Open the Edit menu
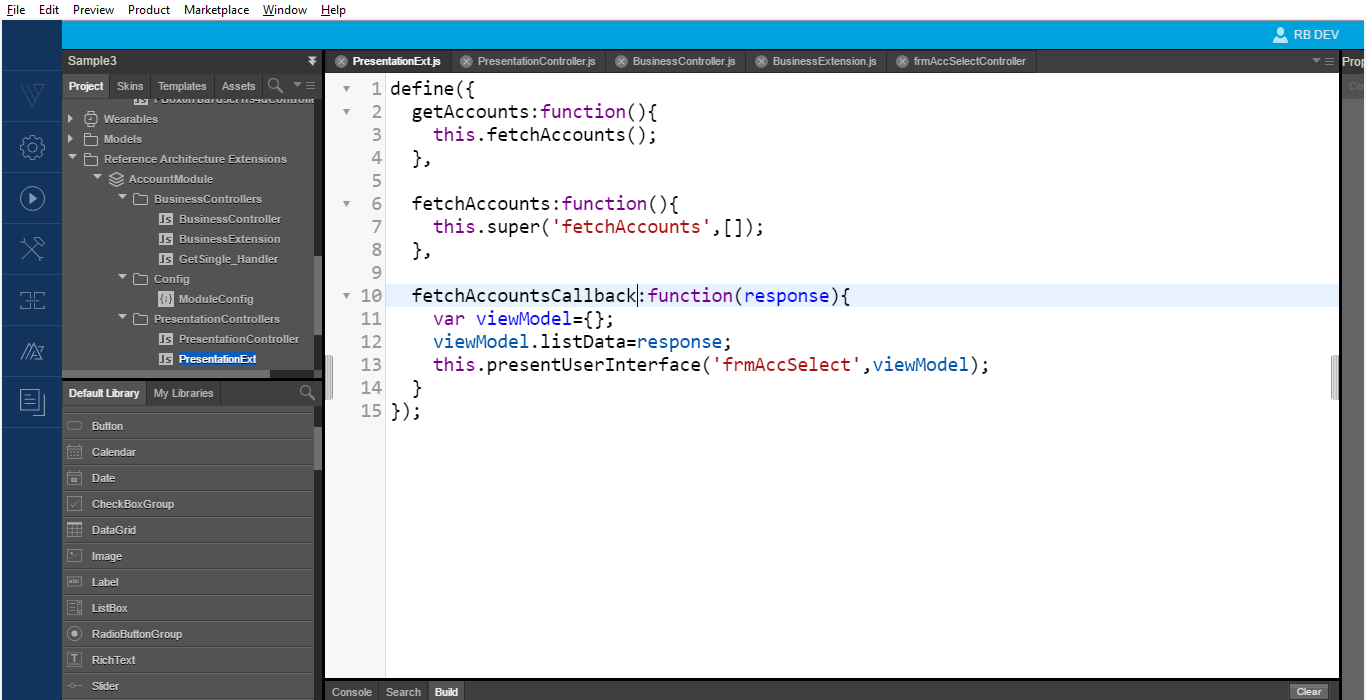1366x700 pixels. coord(49,10)
